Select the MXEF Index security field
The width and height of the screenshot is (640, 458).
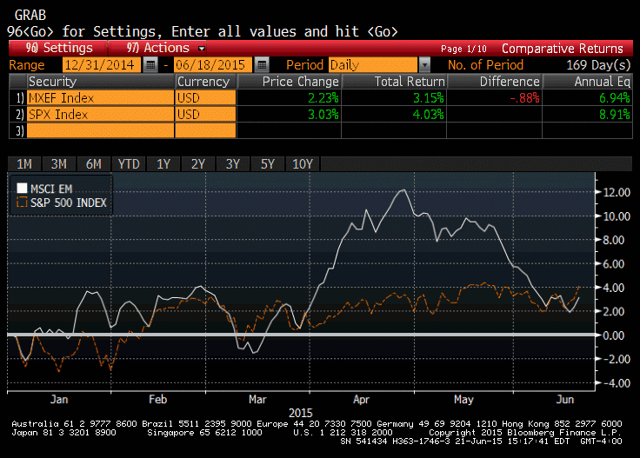click(x=100, y=98)
